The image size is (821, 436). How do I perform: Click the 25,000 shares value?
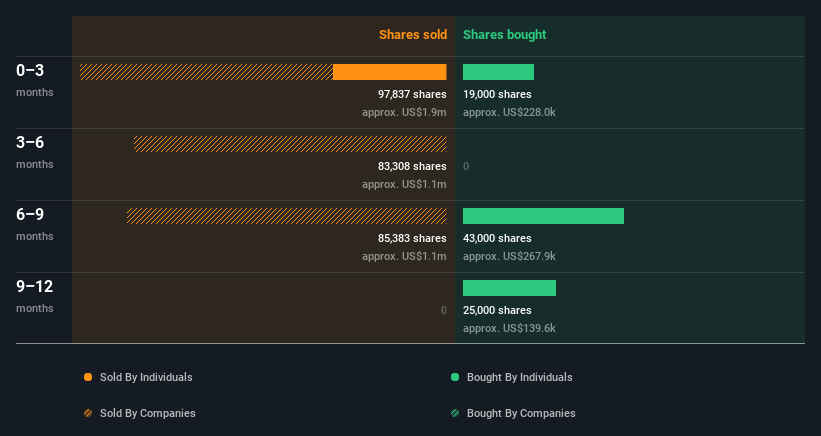[497, 310]
